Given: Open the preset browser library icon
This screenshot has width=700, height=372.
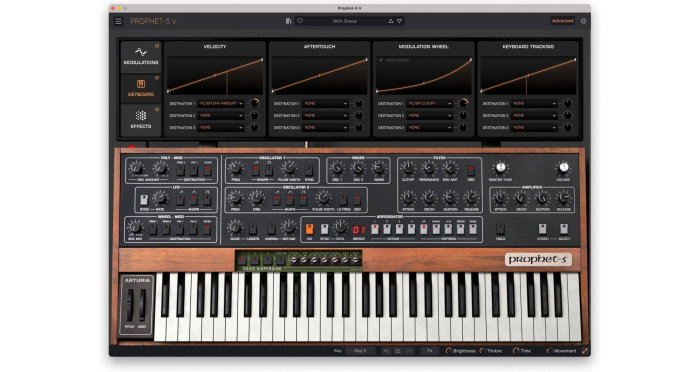Looking at the screenshot, I should 288,21.
